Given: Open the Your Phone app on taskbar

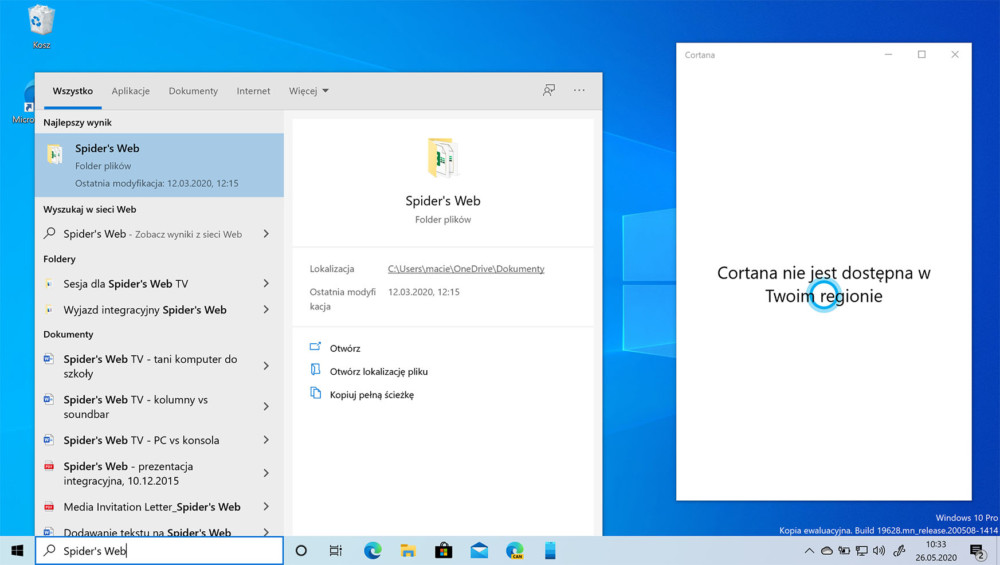Looking at the screenshot, I should tap(550, 550).
